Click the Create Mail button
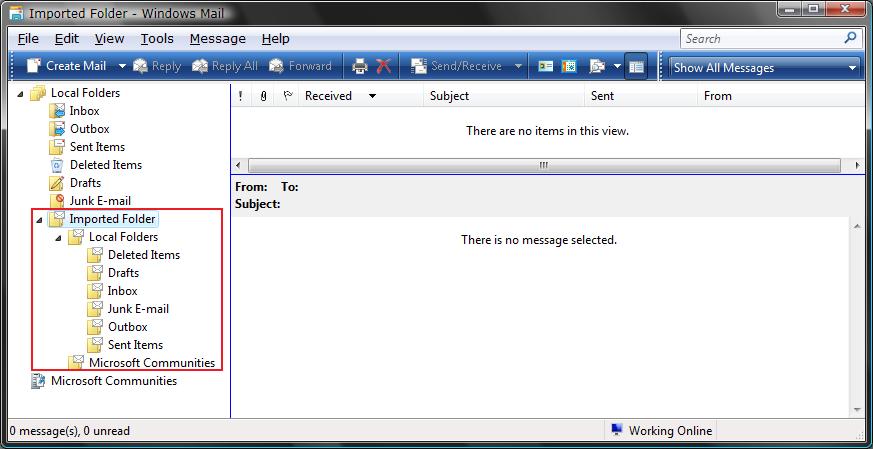This screenshot has width=873, height=449. 67,66
